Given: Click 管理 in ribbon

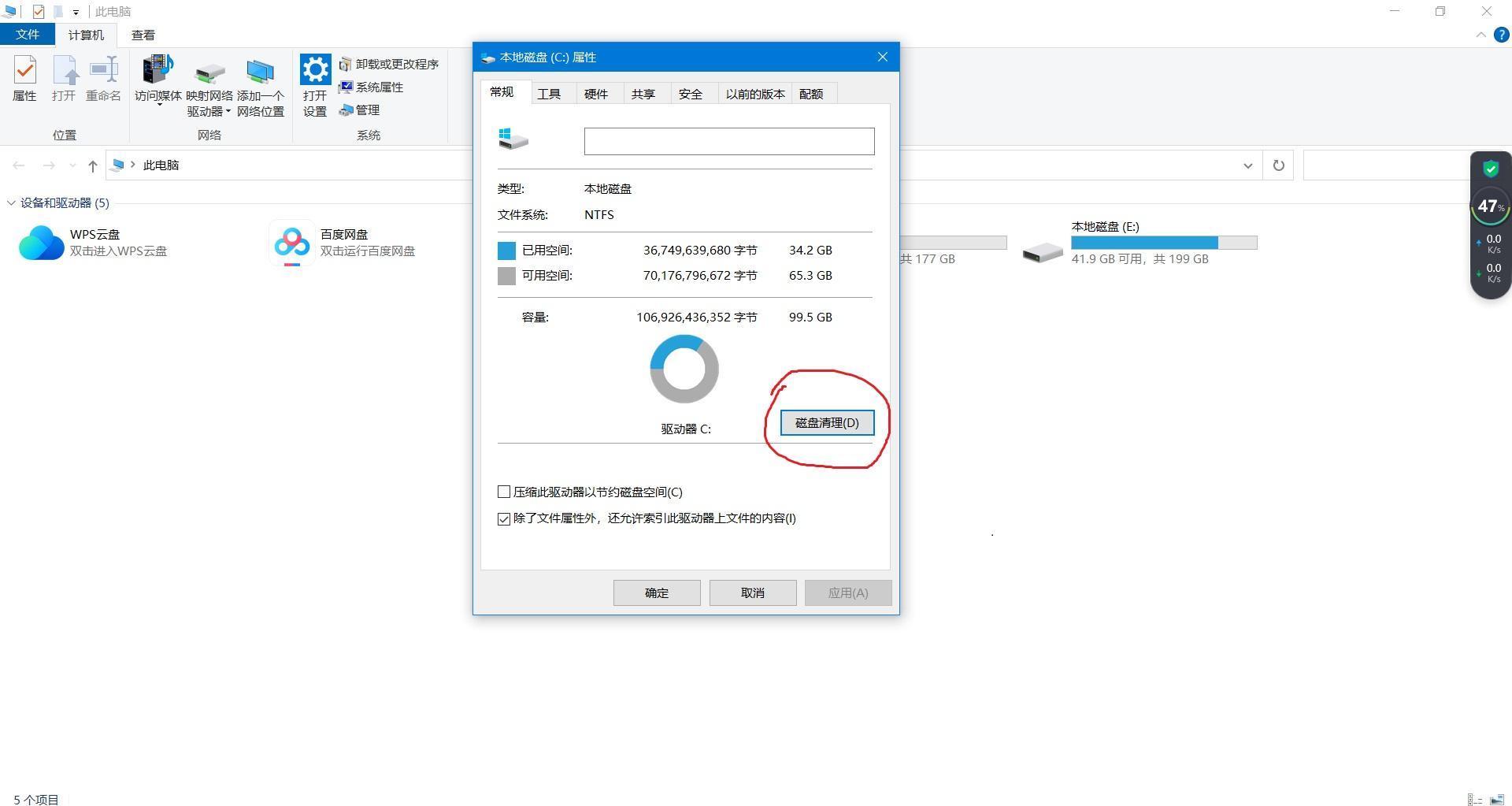Looking at the screenshot, I should tap(360, 110).
